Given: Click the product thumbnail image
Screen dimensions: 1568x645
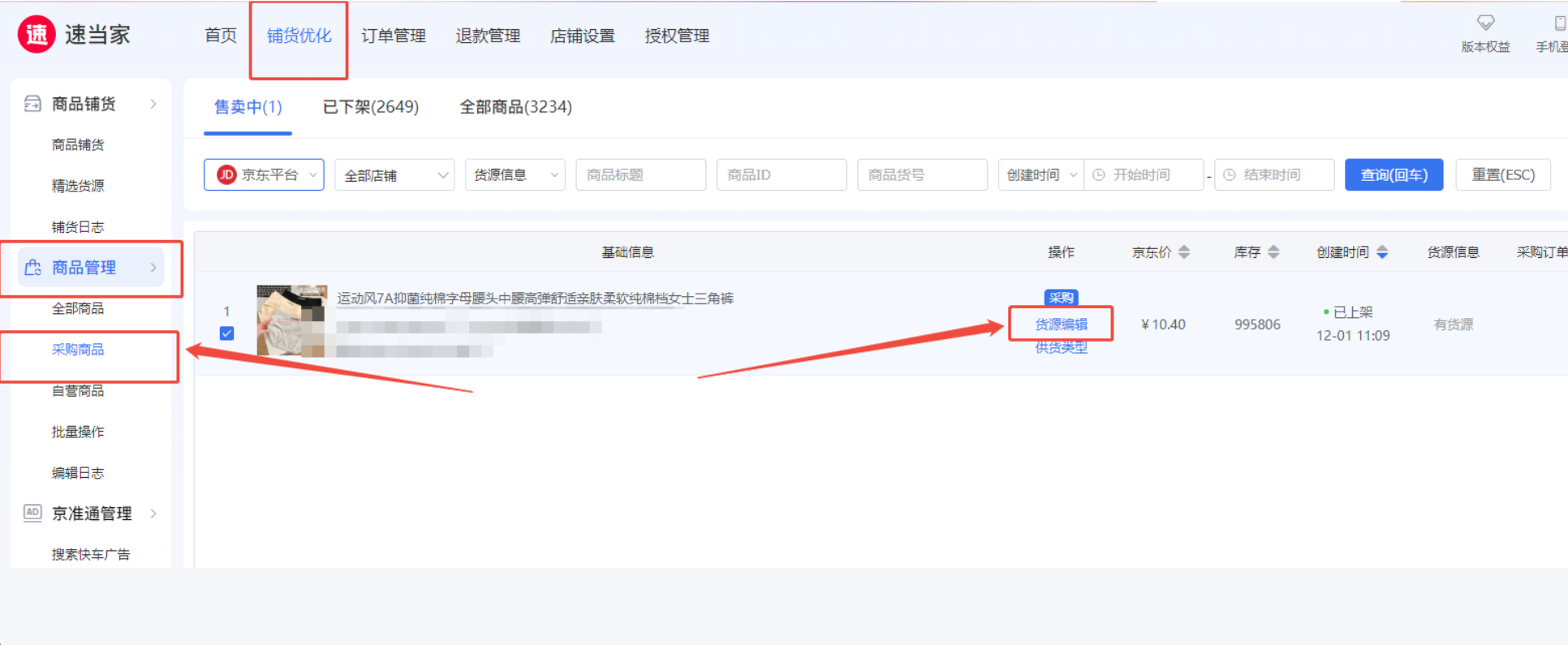Looking at the screenshot, I should tap(291, 321).
